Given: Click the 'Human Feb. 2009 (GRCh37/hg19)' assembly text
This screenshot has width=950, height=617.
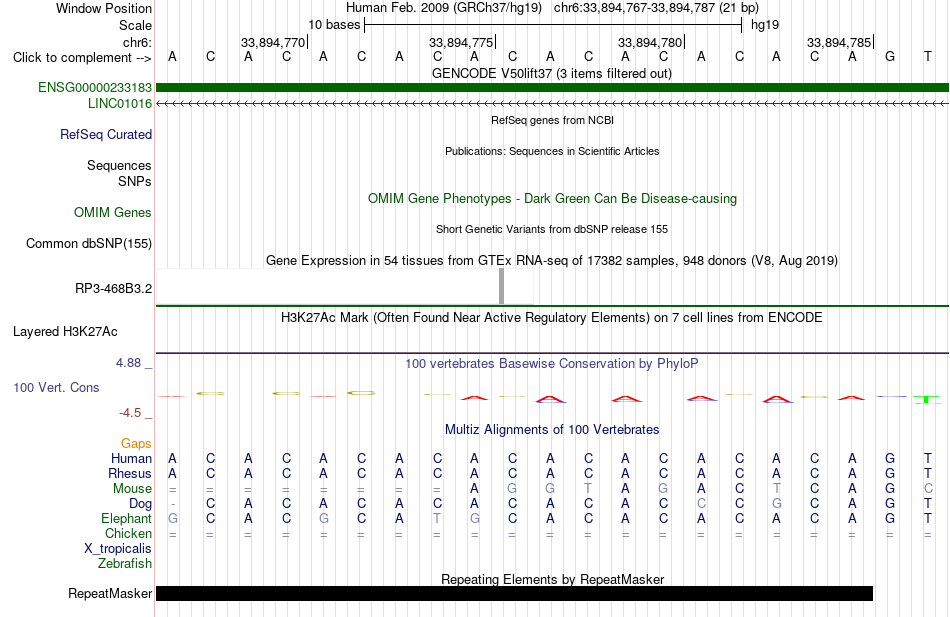Looking at the screenshot, I should coord(444,8).
